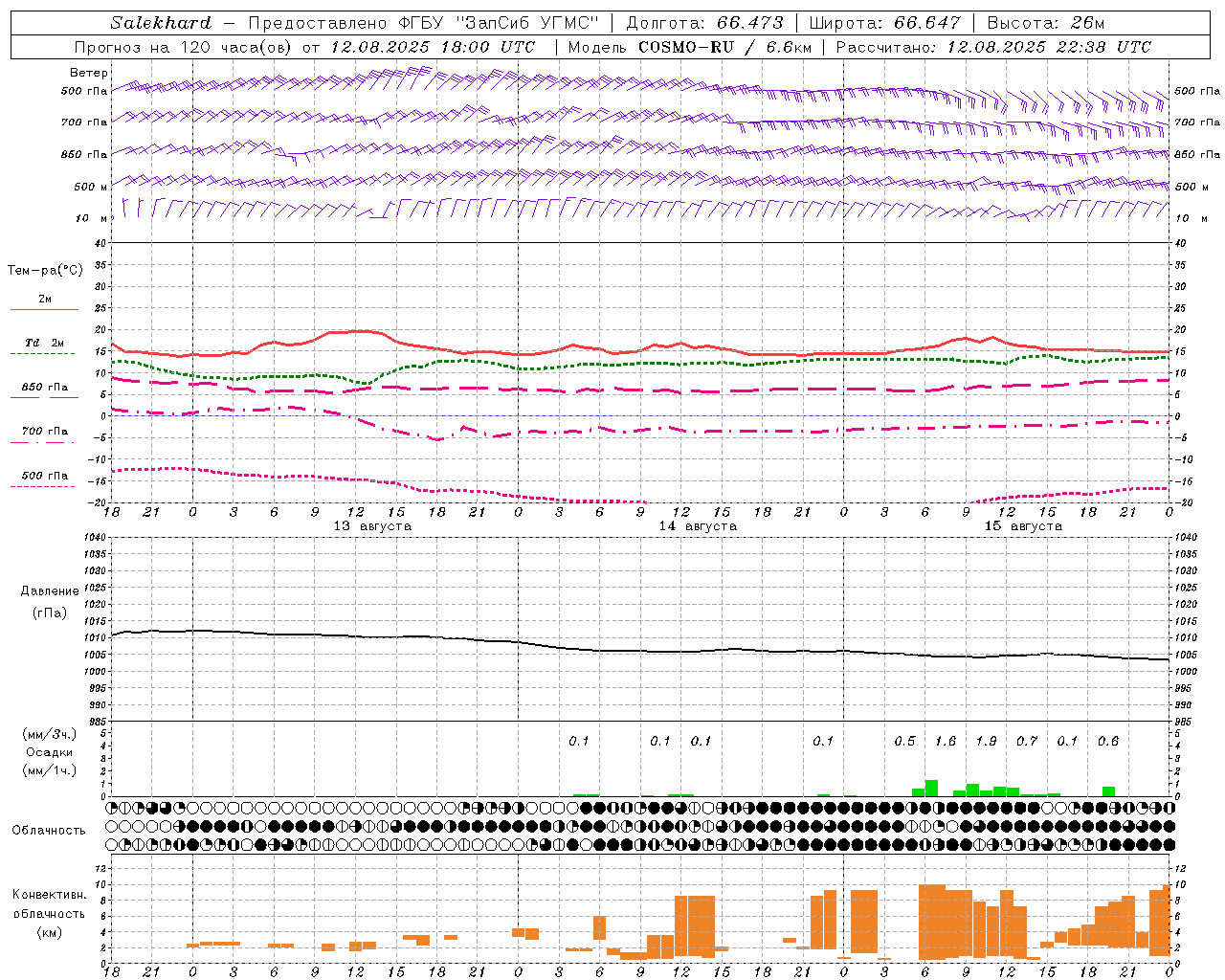The height and width of the screenshot is (980, 1225).
Task: Click the 13 августа date label
Action: click(372, 526)
